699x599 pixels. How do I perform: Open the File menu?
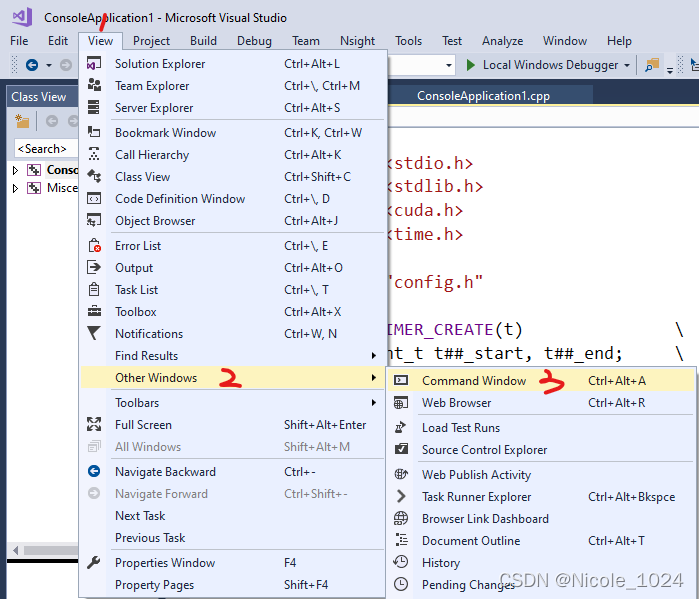(x=19, y=41)
